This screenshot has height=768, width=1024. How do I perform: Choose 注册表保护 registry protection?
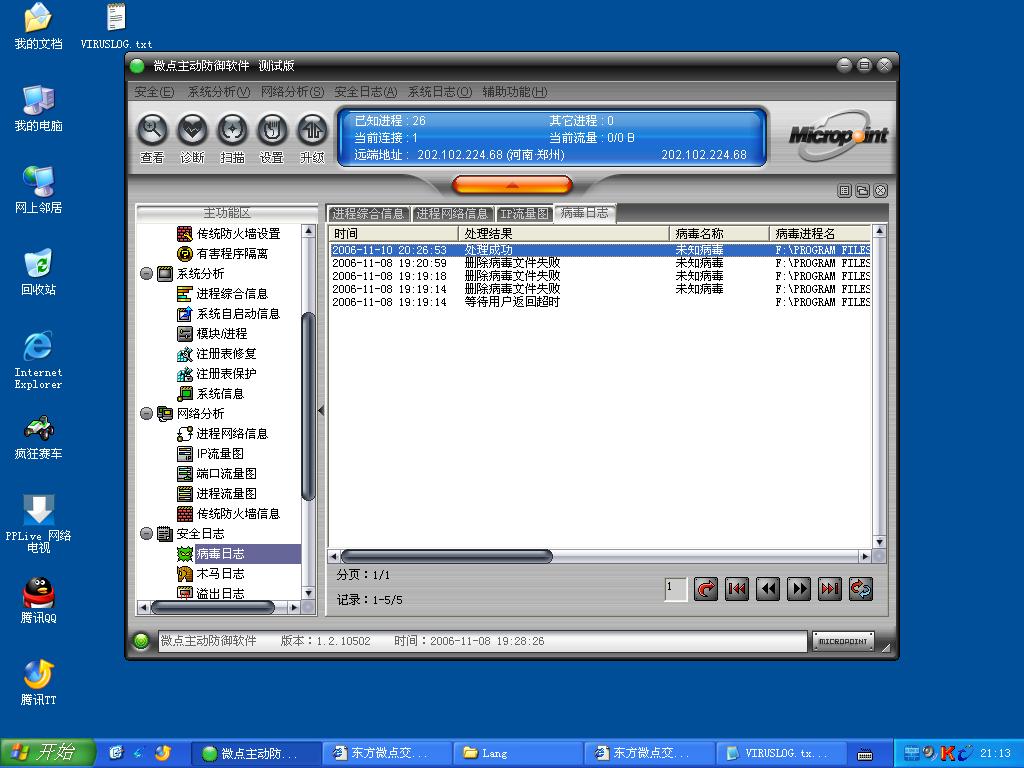pyautogui.click(x=217, y=374)
